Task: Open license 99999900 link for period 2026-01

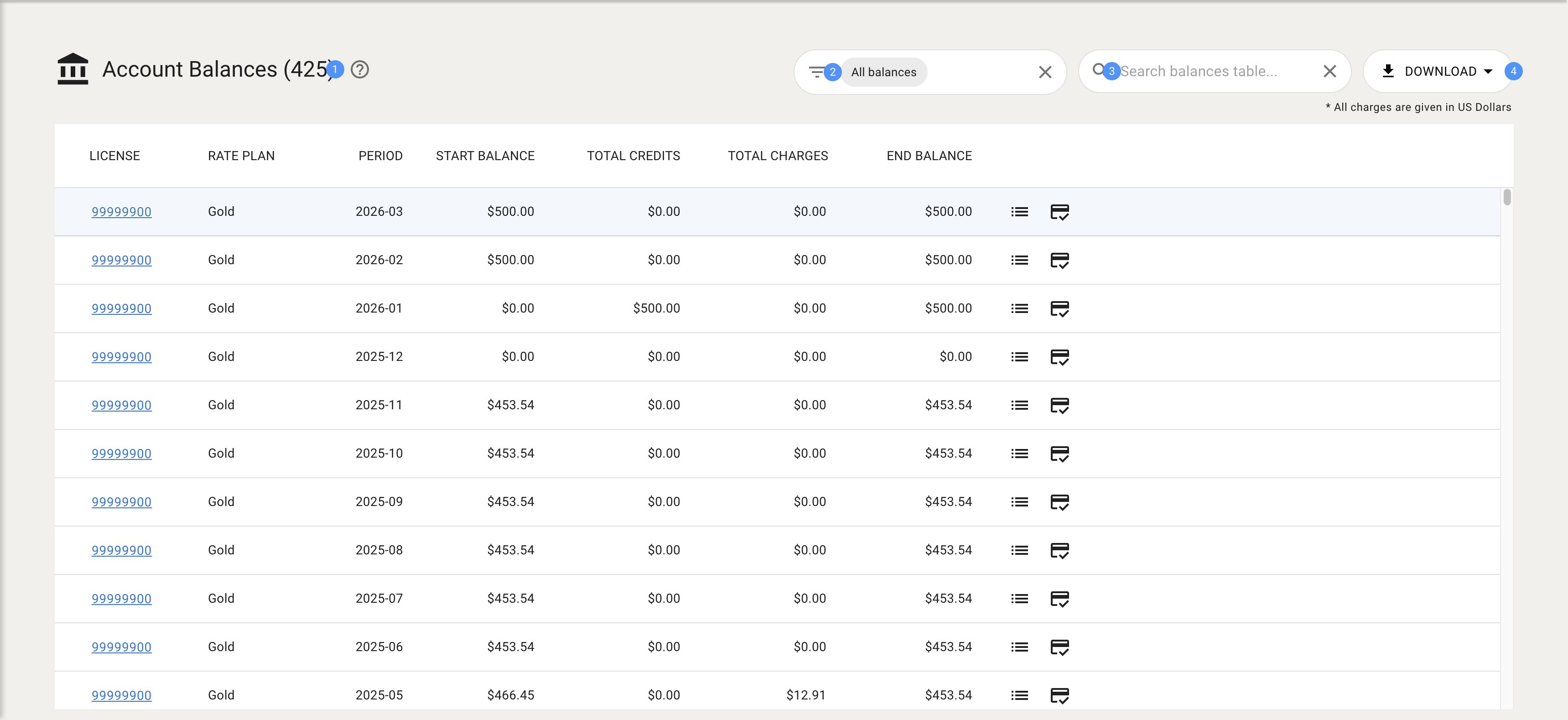Action: pyautogui.click(x=121, y=309)
